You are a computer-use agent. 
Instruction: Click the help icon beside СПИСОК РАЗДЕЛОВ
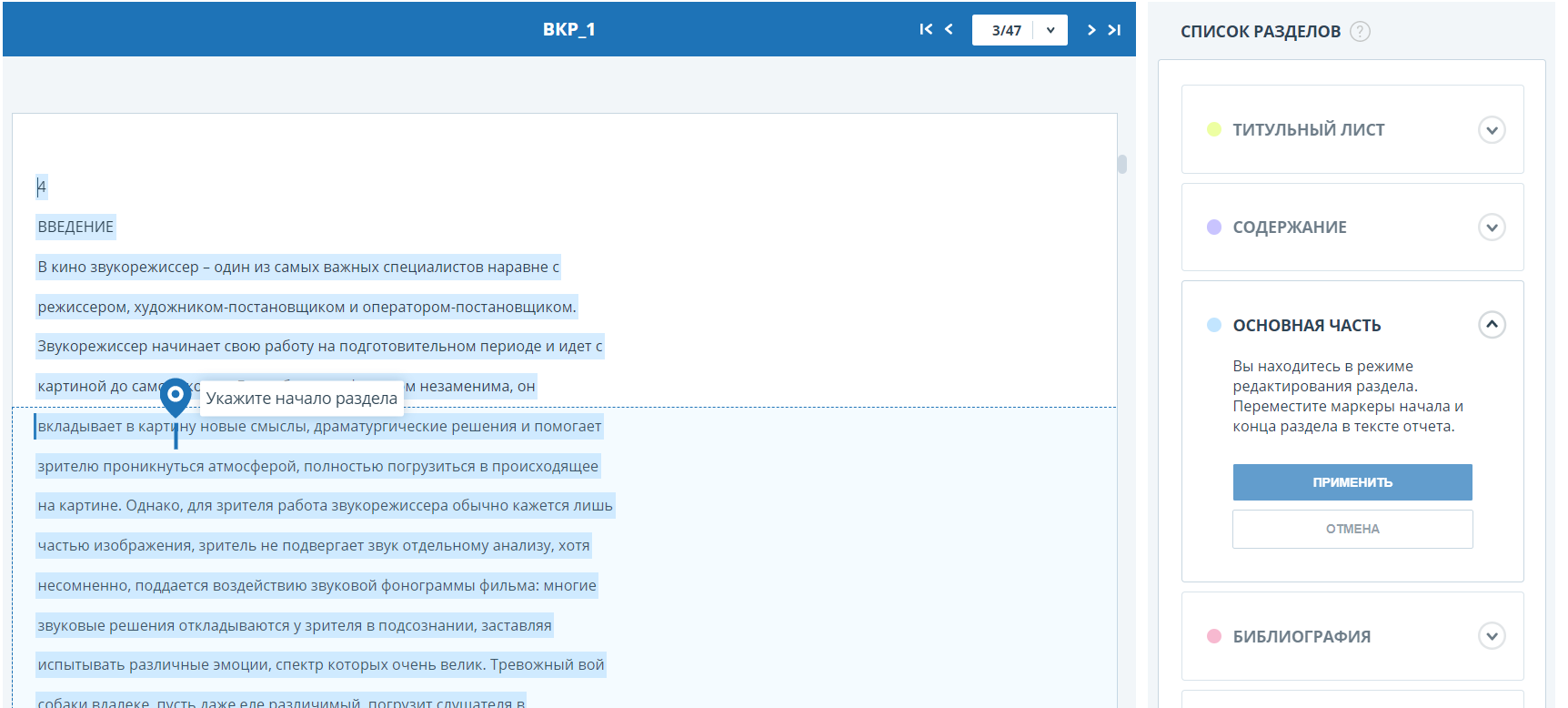(1360, 32)
